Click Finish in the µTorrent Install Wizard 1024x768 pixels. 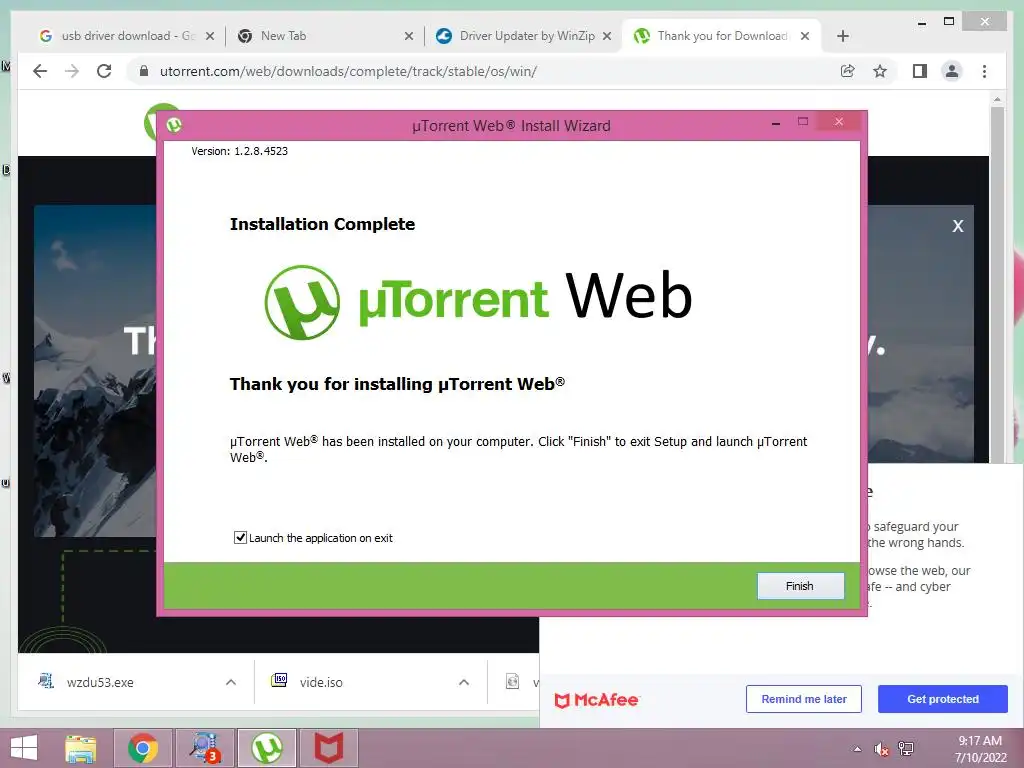click(800, 586)
